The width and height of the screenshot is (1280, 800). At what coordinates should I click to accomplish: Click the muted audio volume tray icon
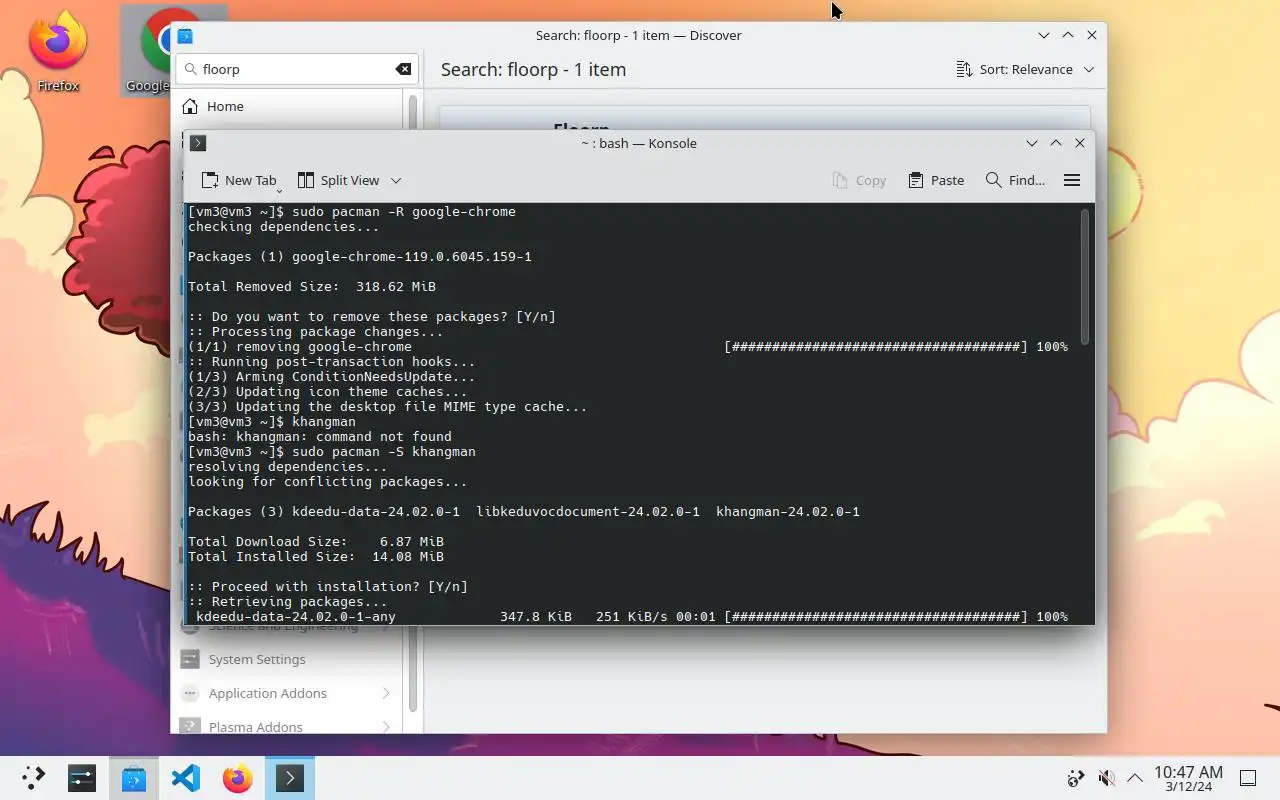1106,778
